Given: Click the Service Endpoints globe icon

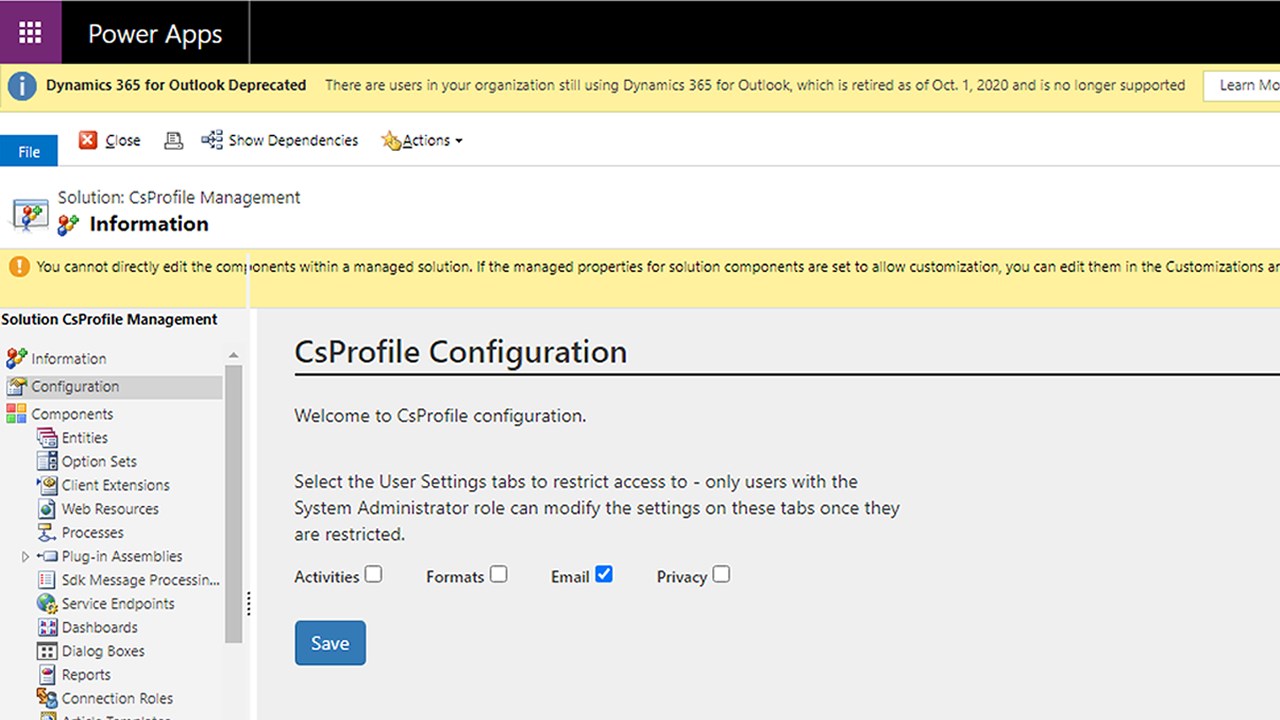Looking at the screenshot, I should tap(47, 604).
